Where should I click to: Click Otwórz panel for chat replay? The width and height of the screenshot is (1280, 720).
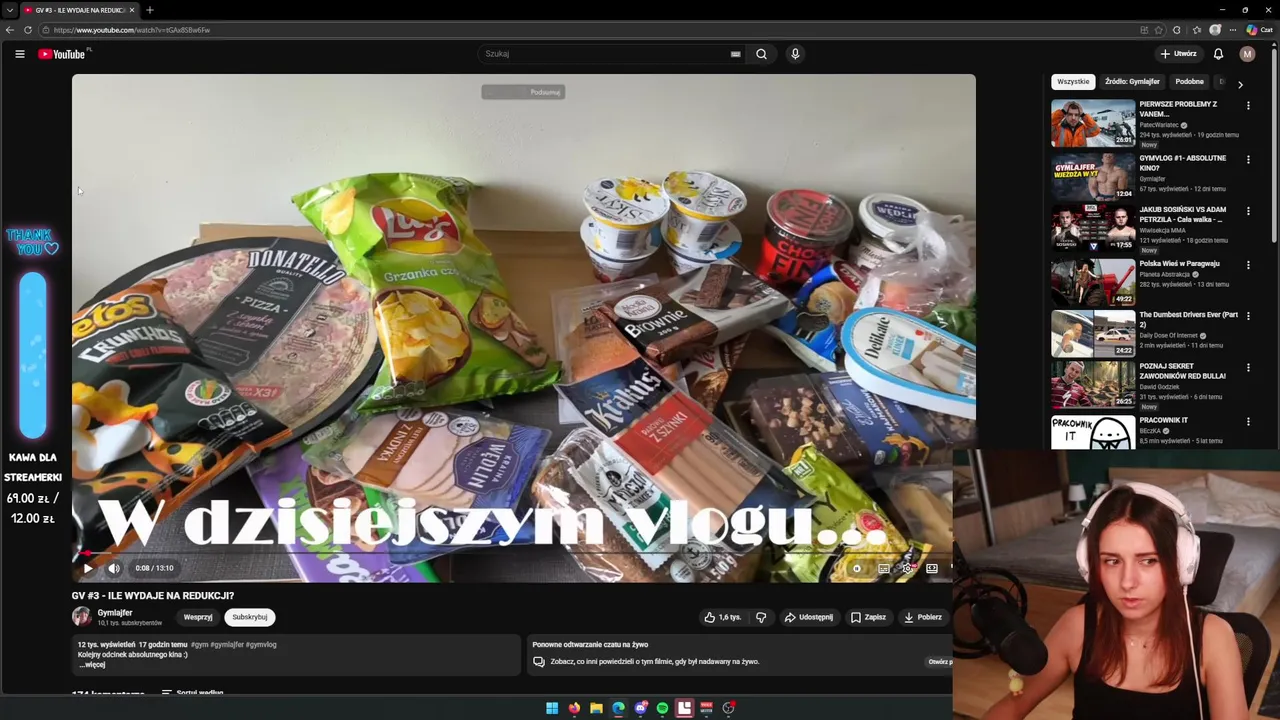tap(939, 661)
